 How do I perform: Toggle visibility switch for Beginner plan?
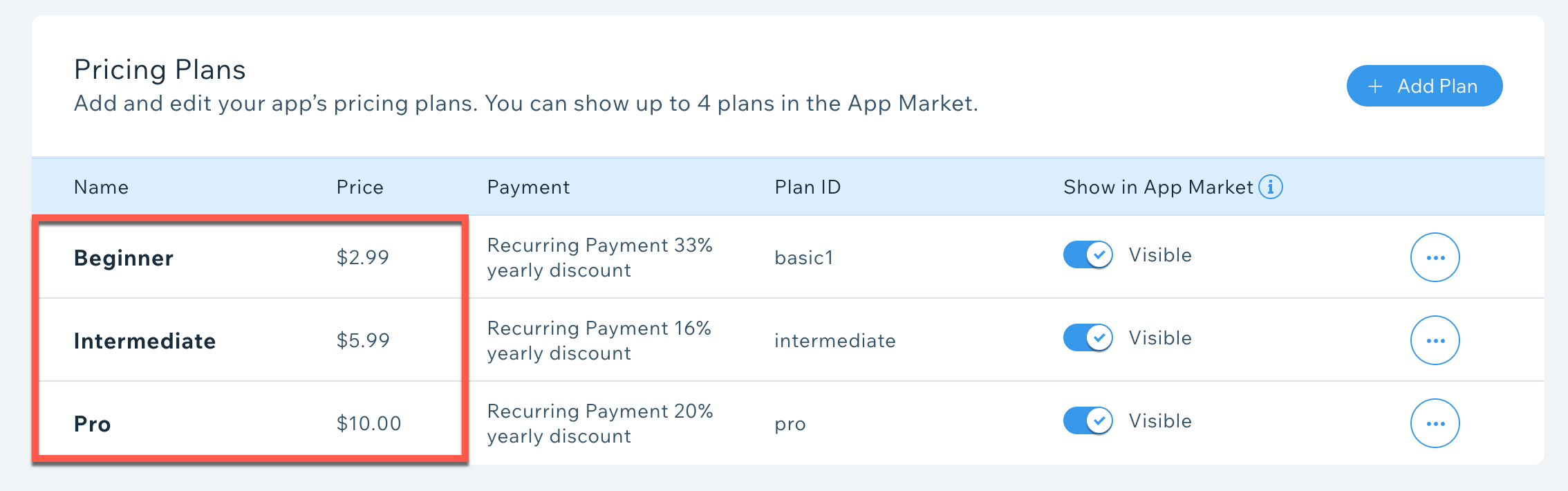(1088, 254)
